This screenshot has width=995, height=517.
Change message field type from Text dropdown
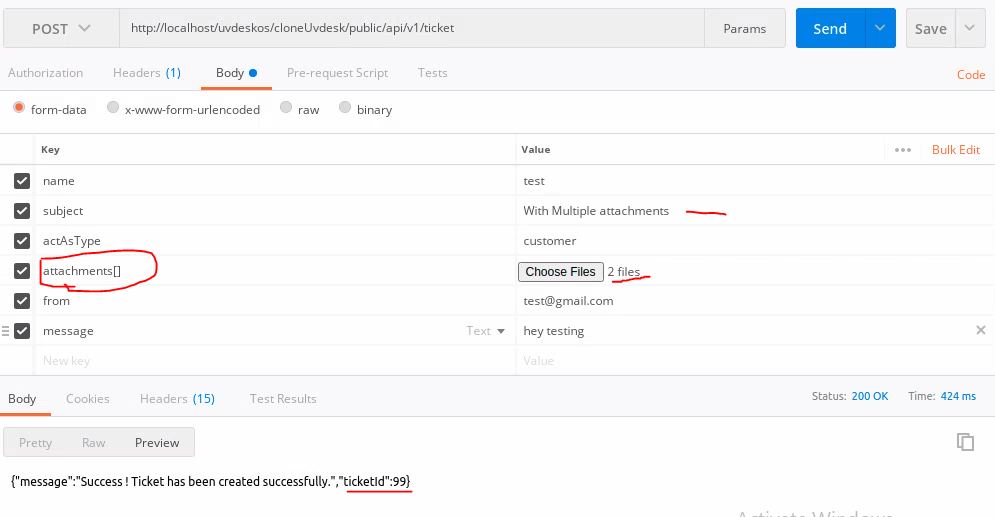coord(486,331)
